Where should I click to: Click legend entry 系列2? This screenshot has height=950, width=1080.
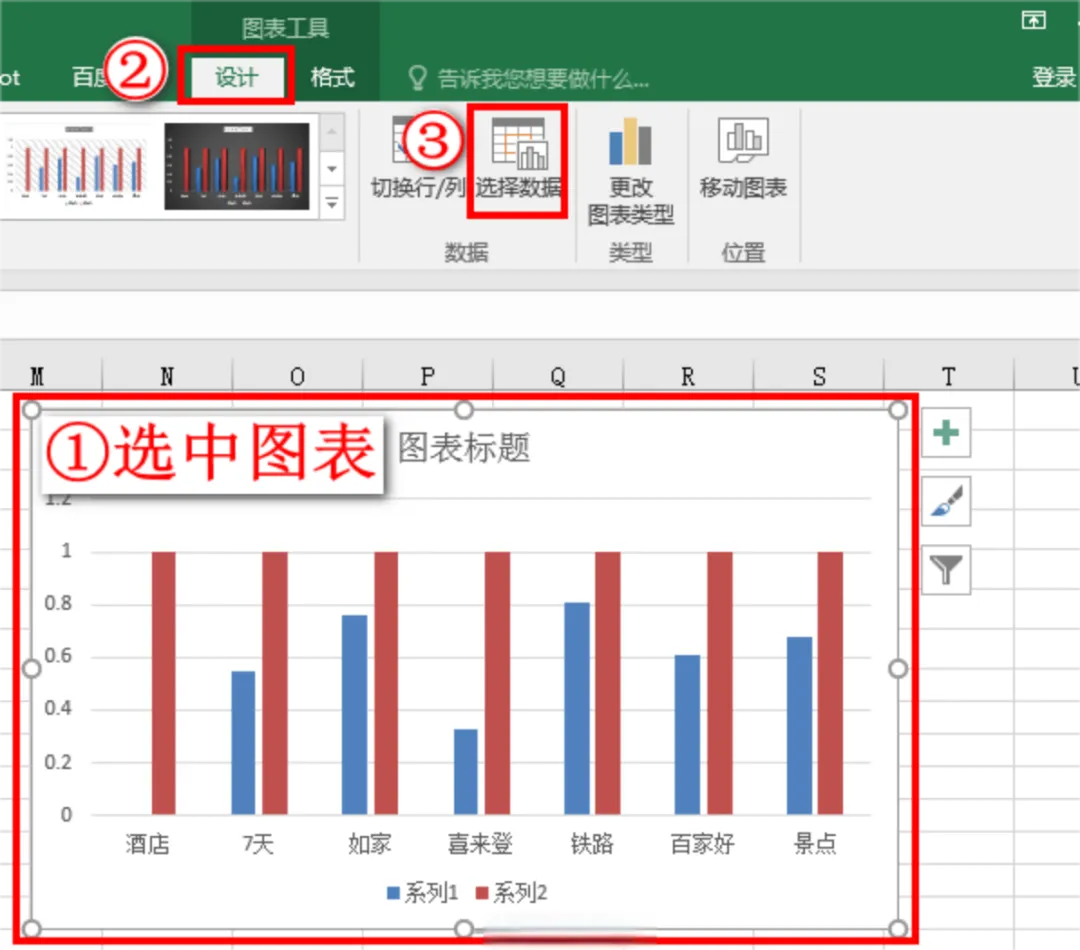512,893
